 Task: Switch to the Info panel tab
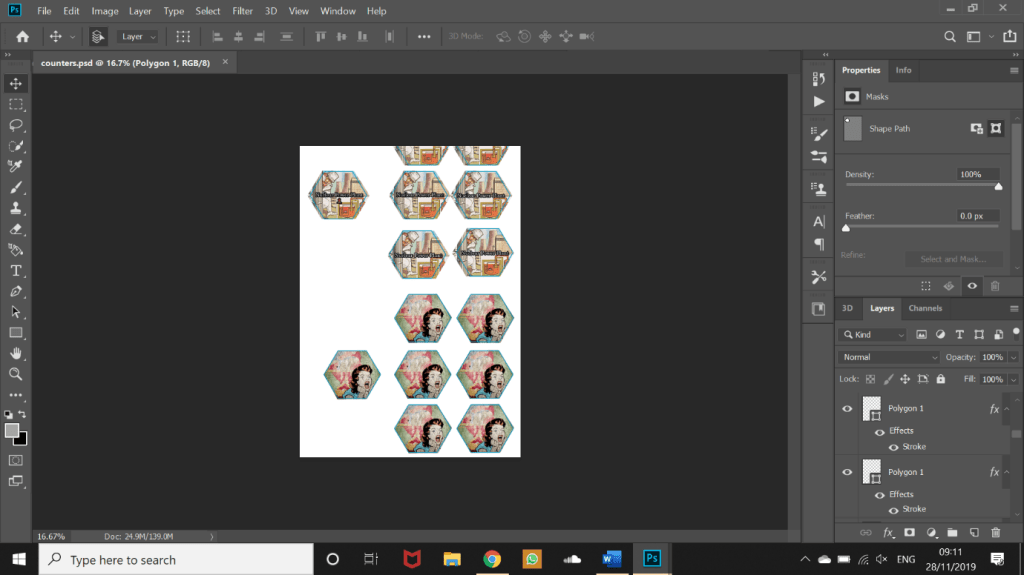coord(903,70)
